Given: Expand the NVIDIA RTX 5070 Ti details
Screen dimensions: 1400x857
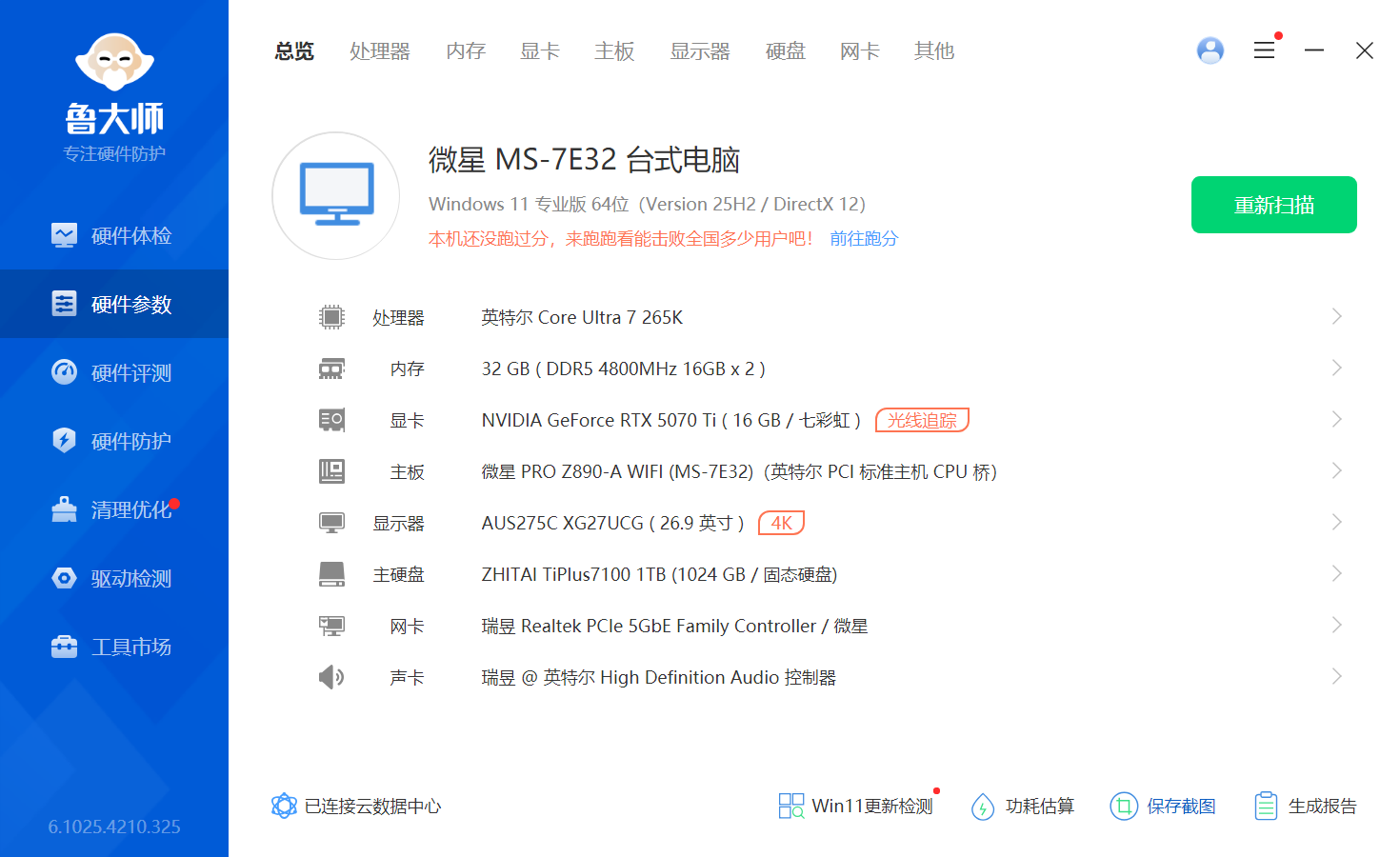Looking at the screenshot, I should 1336,419.
